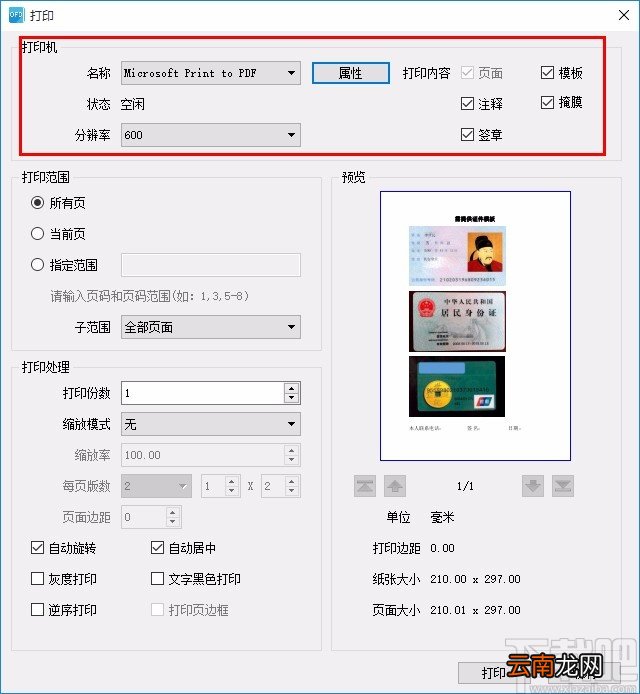This screenshot has height=694, width=640.
Task: Click 打印边距 value 0.00
Action: click(442, 548)
